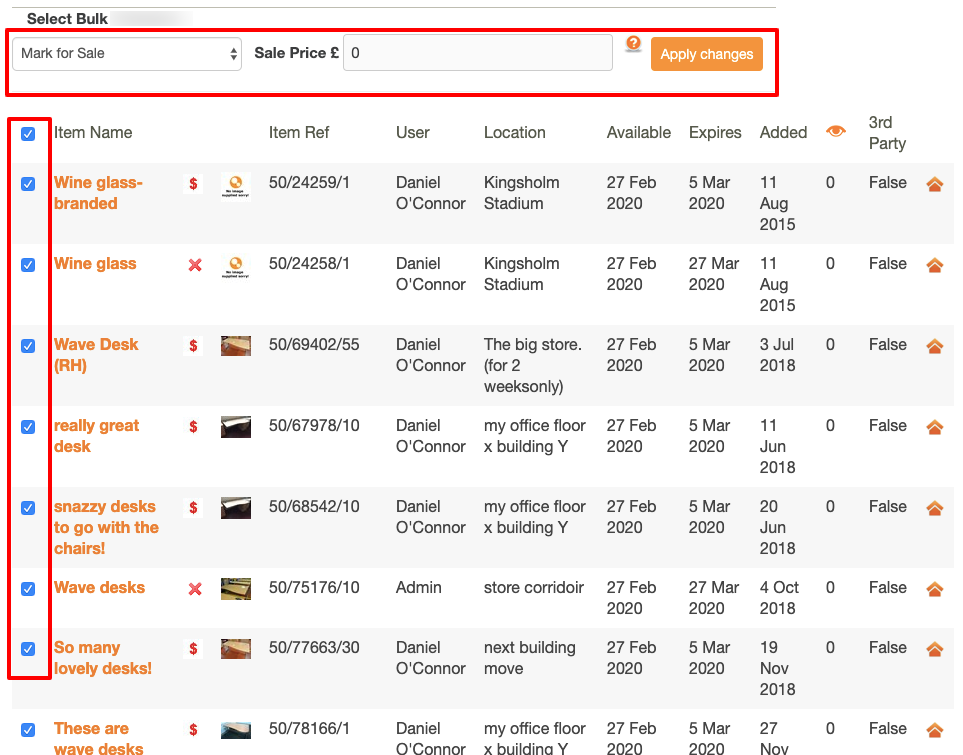
Task: Click the Sale Price input field
Action: [x=477, y=53]
